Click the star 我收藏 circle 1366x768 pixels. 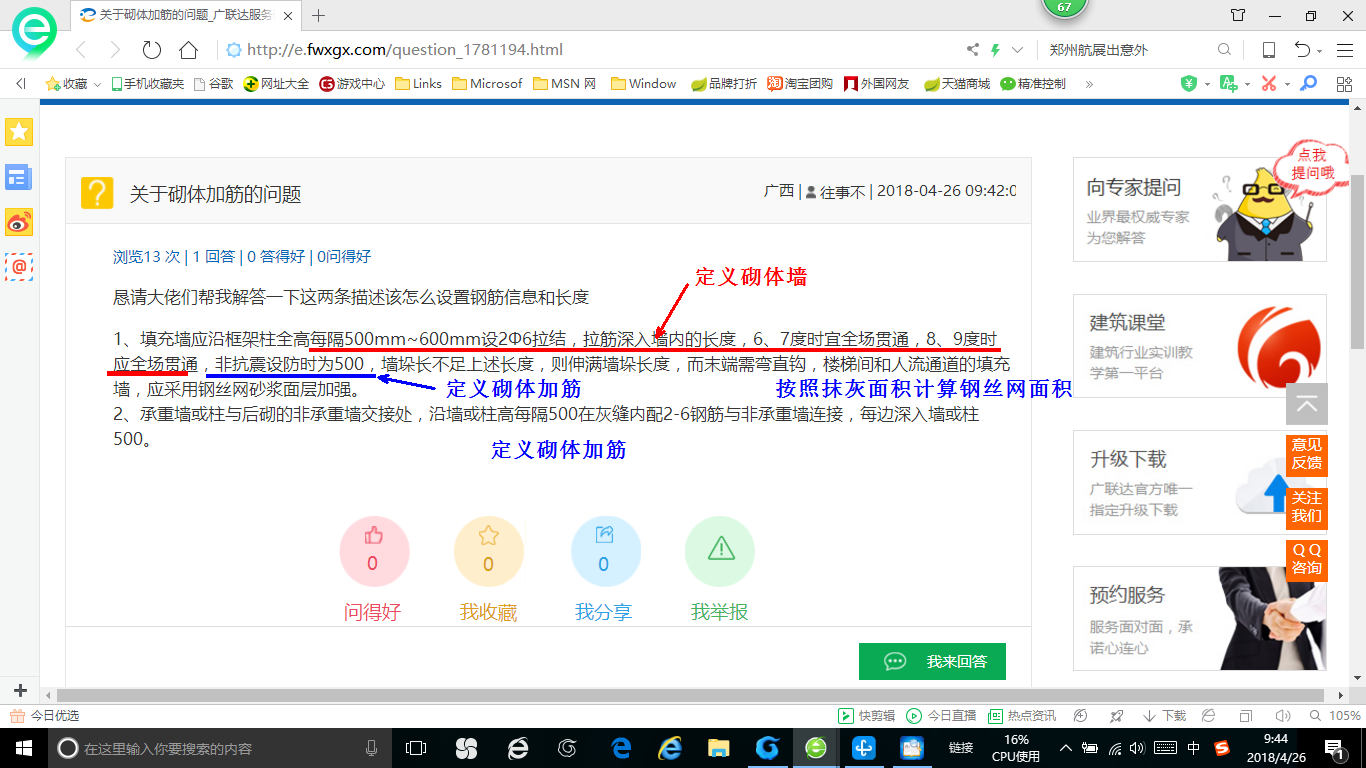(488, 551)
